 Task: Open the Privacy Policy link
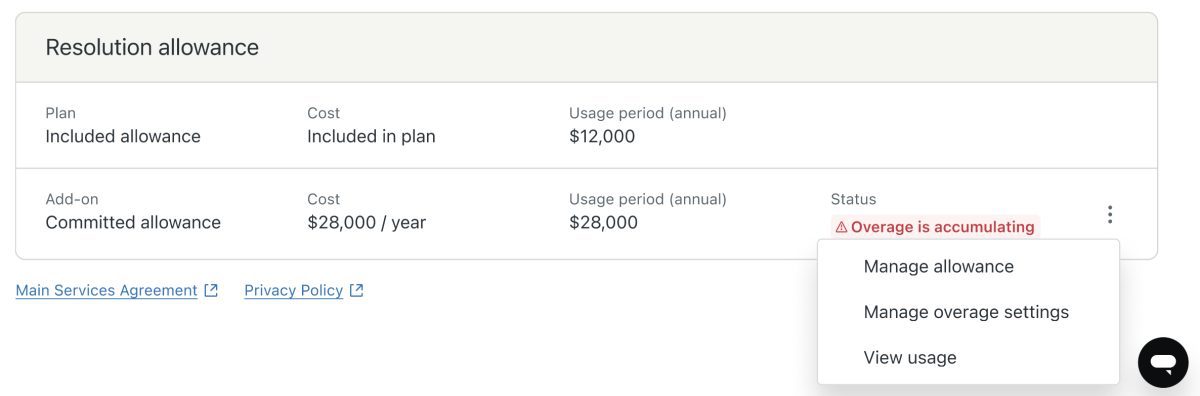coord(293,290)
